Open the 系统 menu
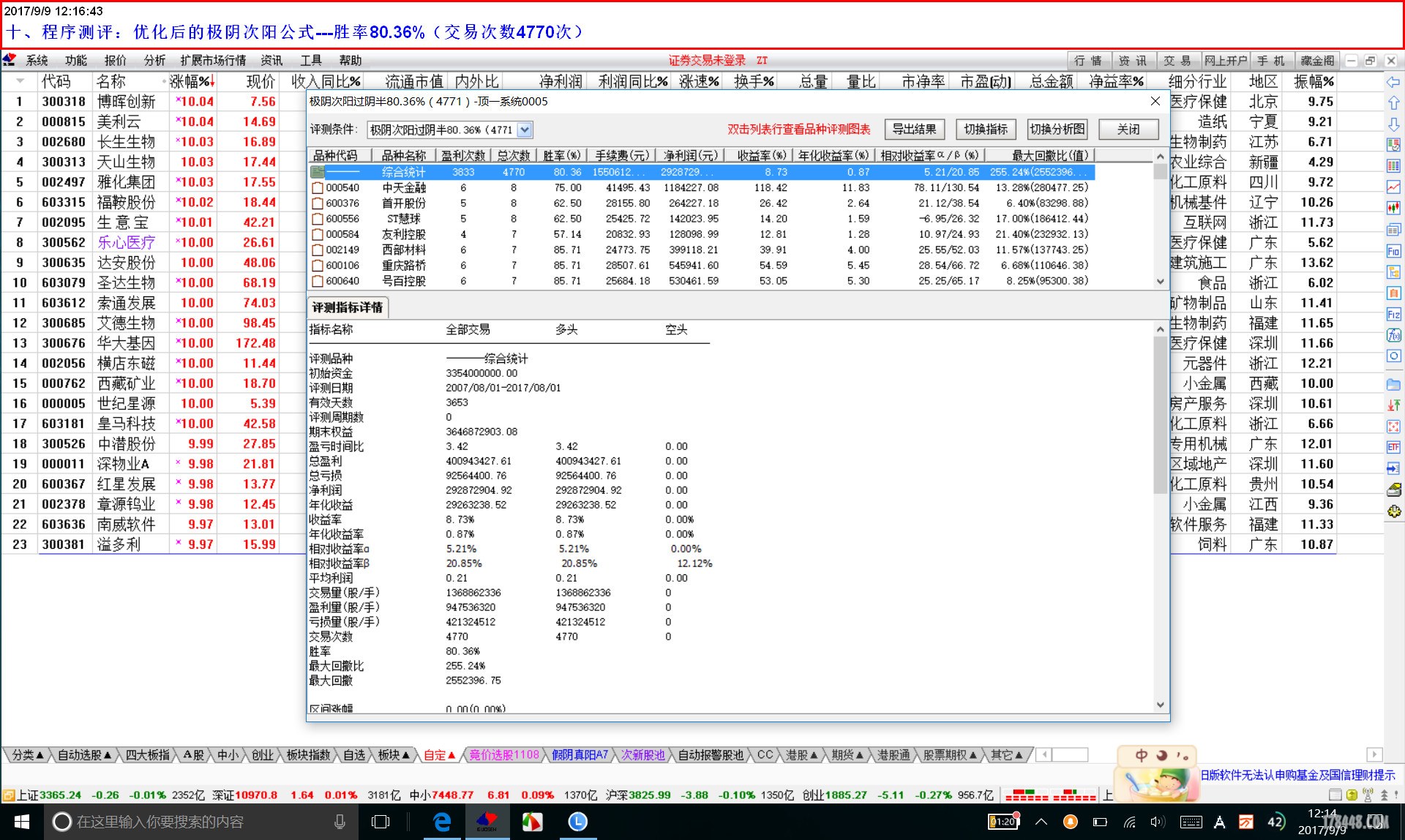 pos(37,60)
